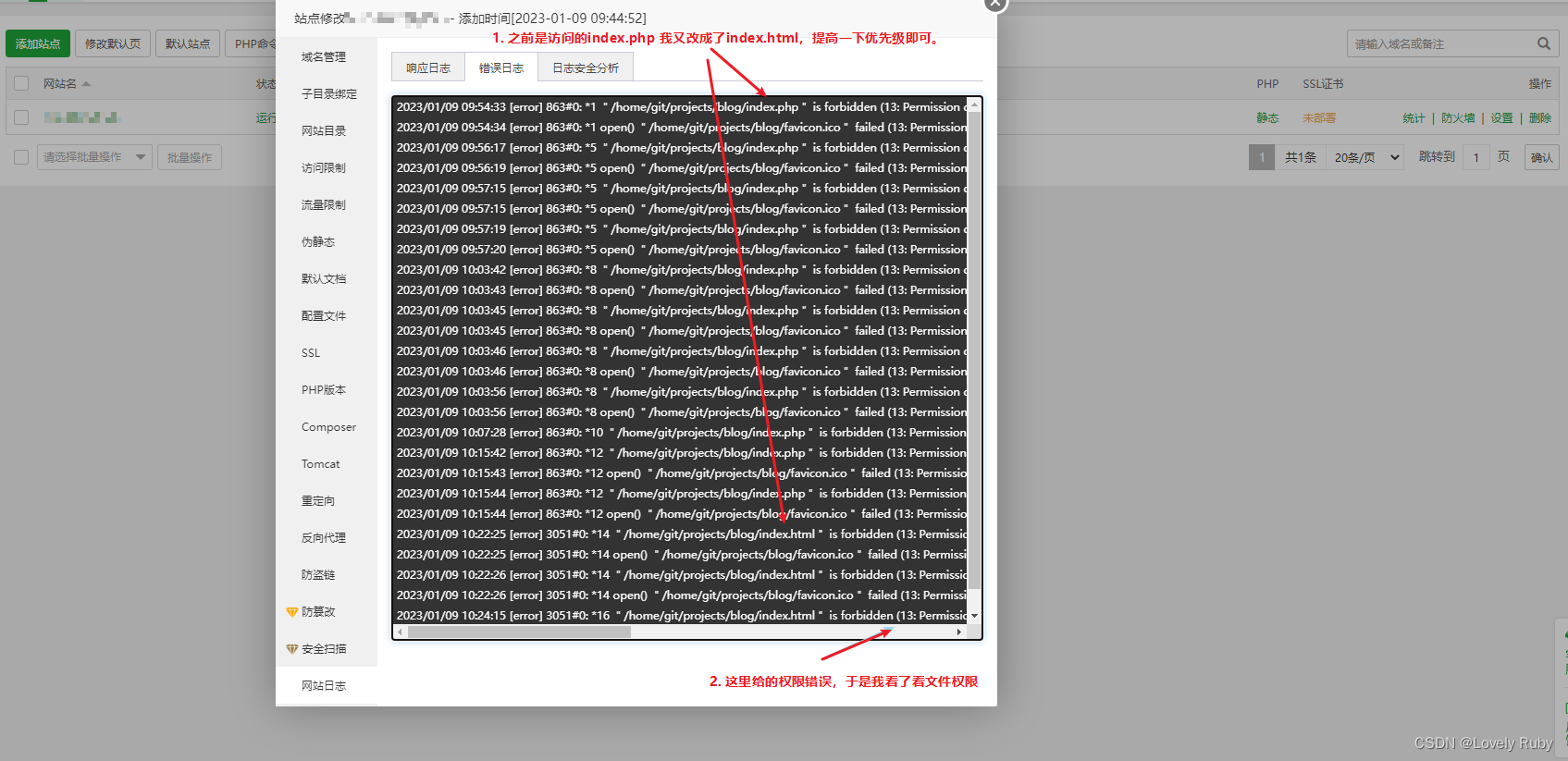Open 网站日志 in the sidebar

(x=324, y=686)
